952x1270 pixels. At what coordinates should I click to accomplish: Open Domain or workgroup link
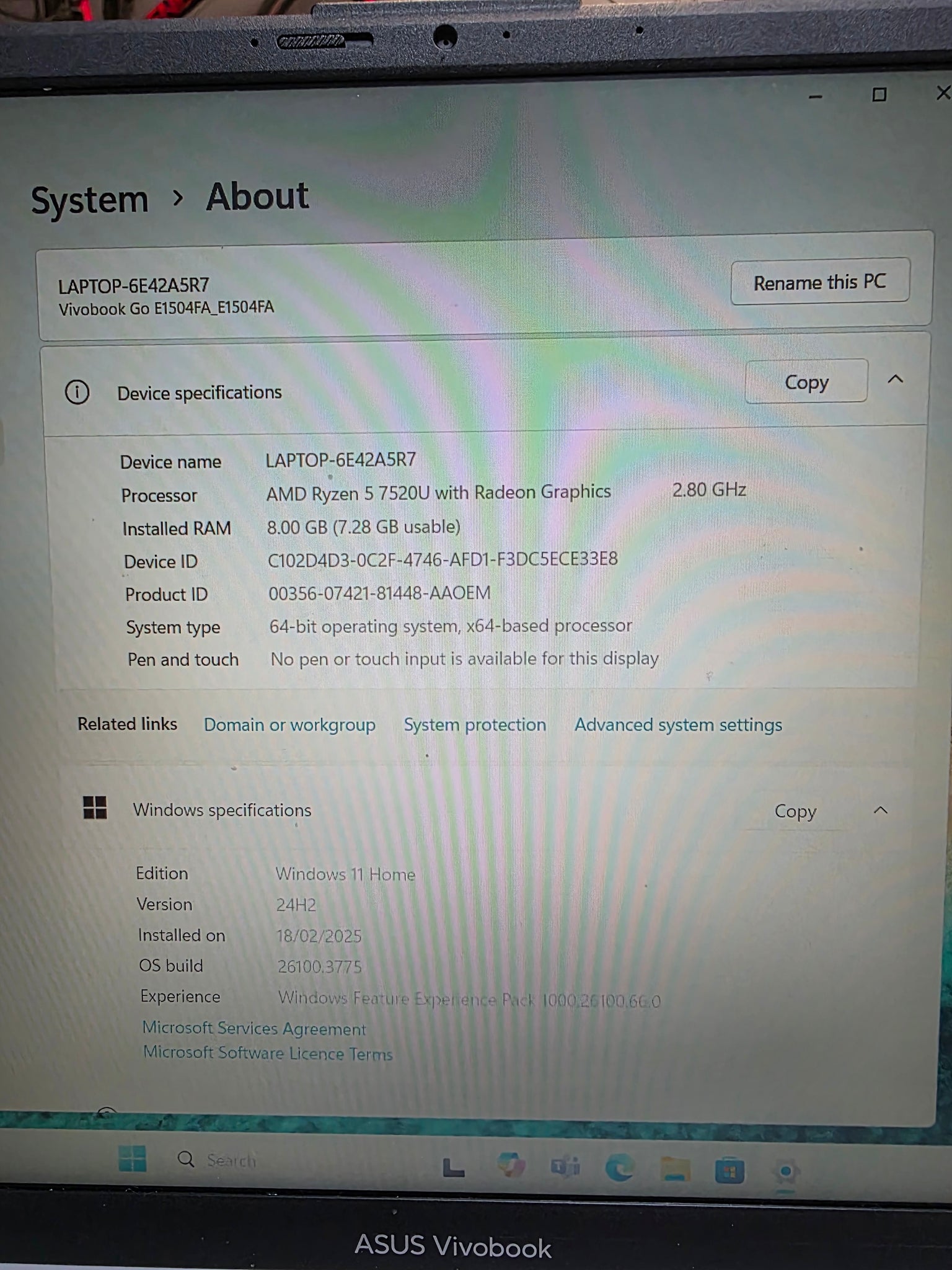pos(289,725)
